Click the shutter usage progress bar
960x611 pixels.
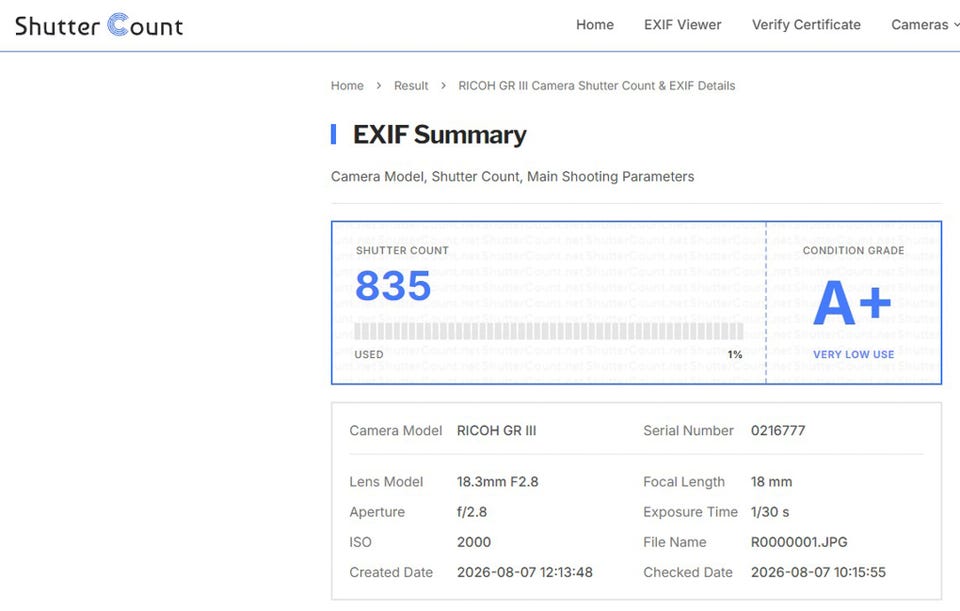[x=549, y=331]
